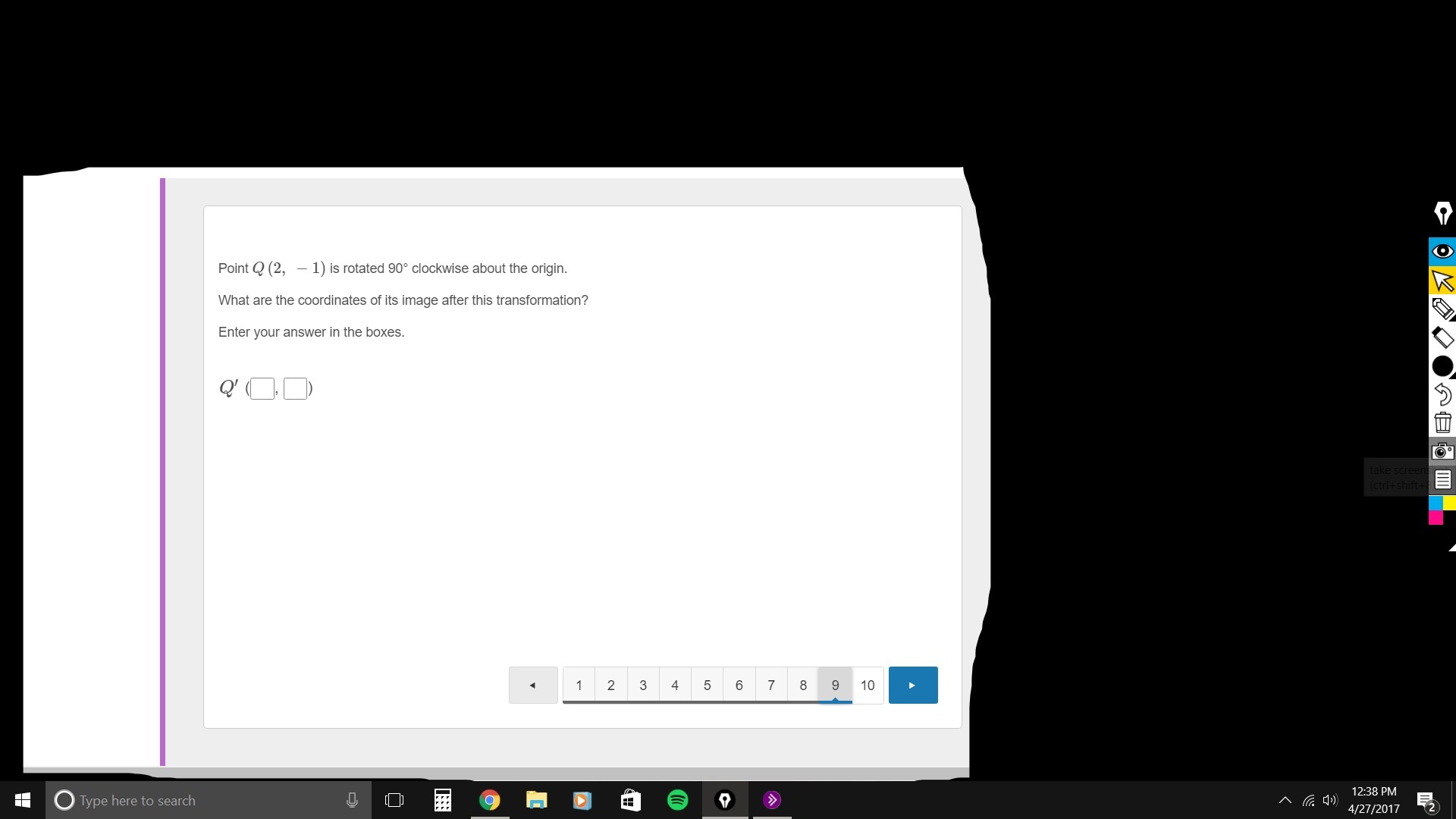The width and height of the screenshot is (1456, 819).
Task: Open the whiteboard page menu icon
Action: point(1442,479)
